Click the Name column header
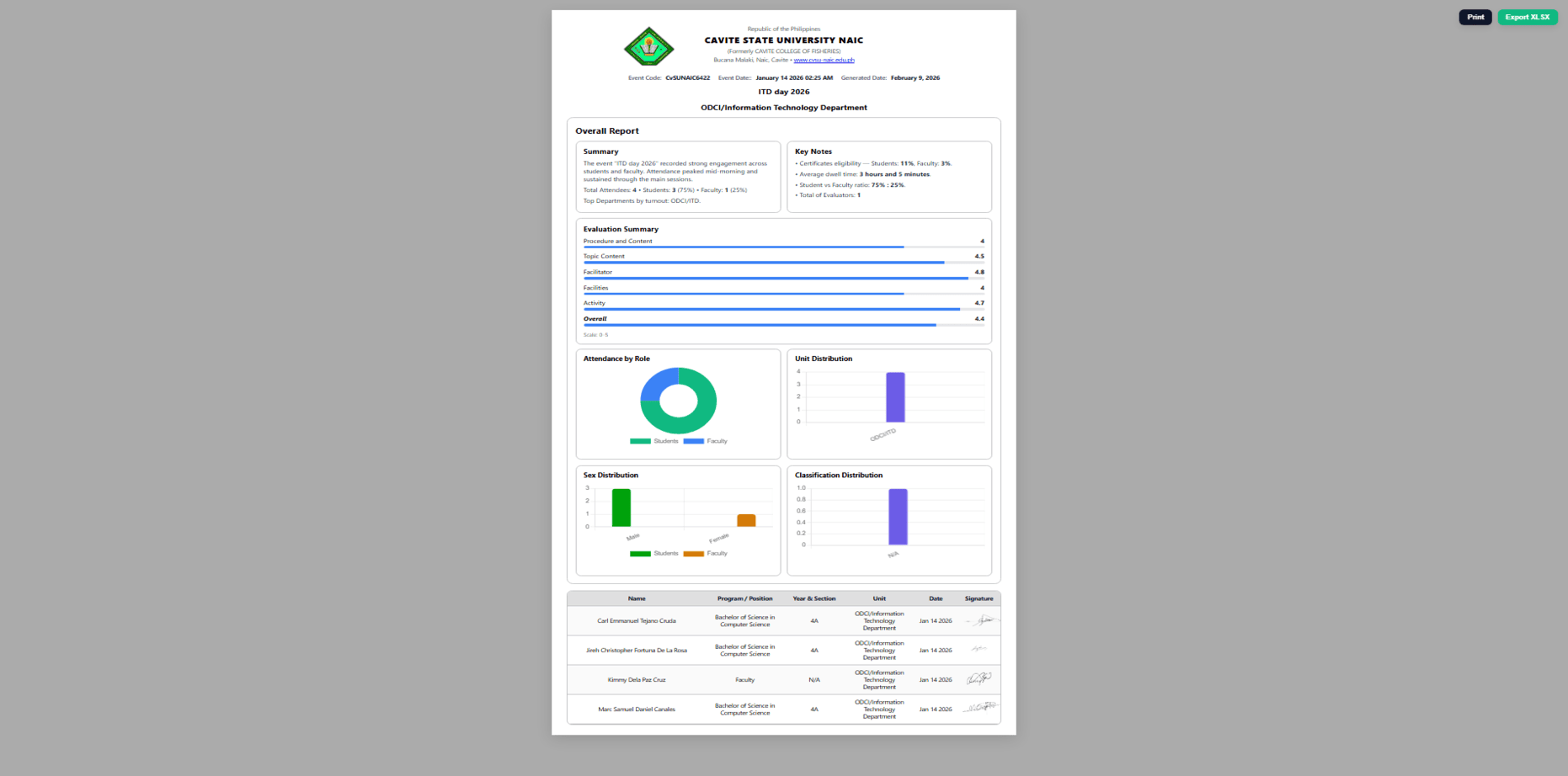Viewport: 1568px width, 776px height. 637,598
